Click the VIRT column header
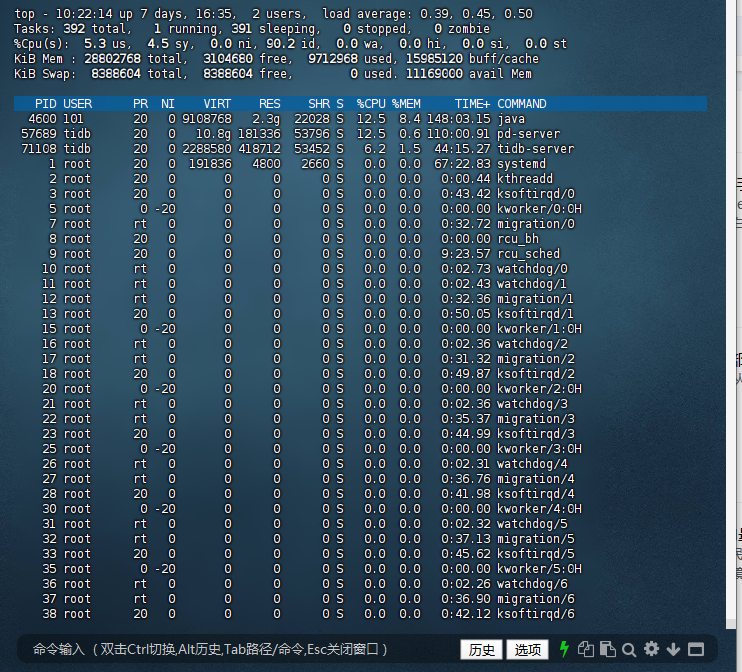This screenshot has height=672, width=742. [217, 104]
